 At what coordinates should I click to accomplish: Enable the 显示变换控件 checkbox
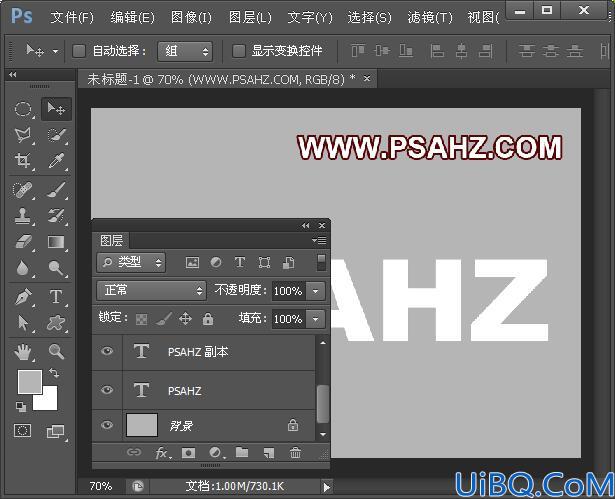[x=238, y=51]
